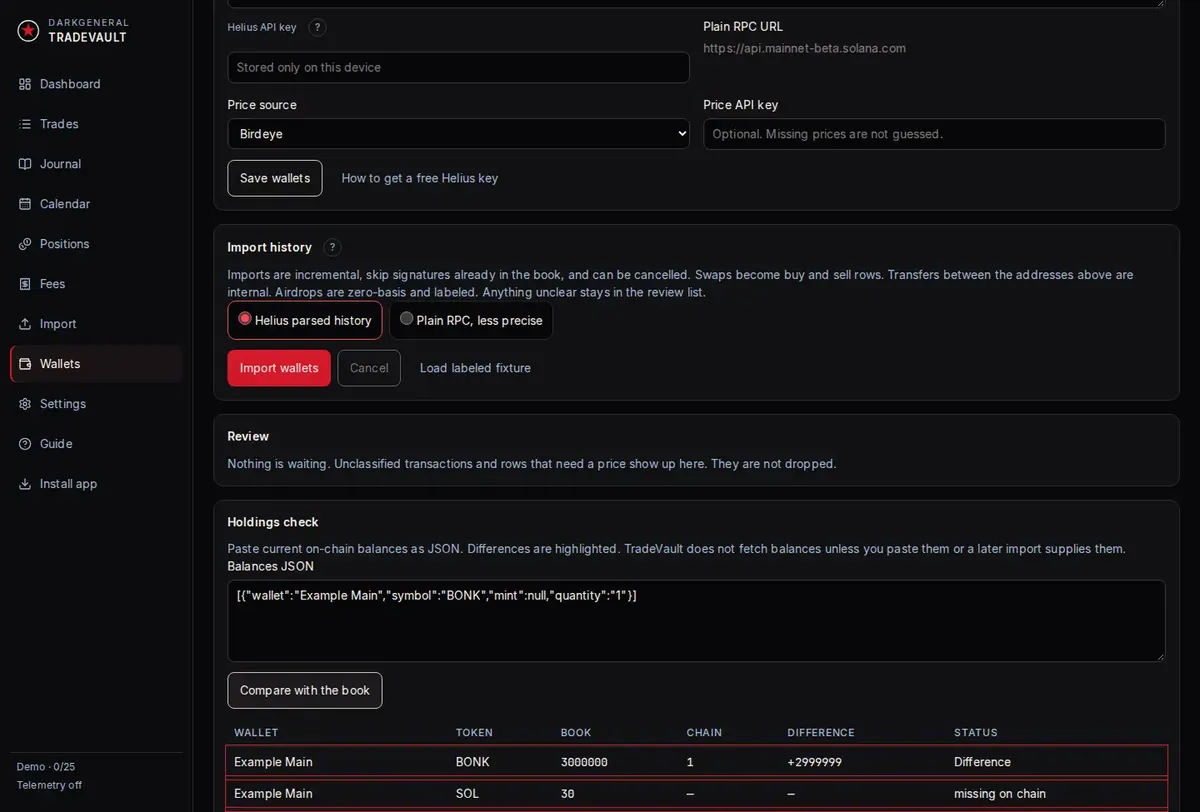Click the Compare with the book button

[305, 690]
